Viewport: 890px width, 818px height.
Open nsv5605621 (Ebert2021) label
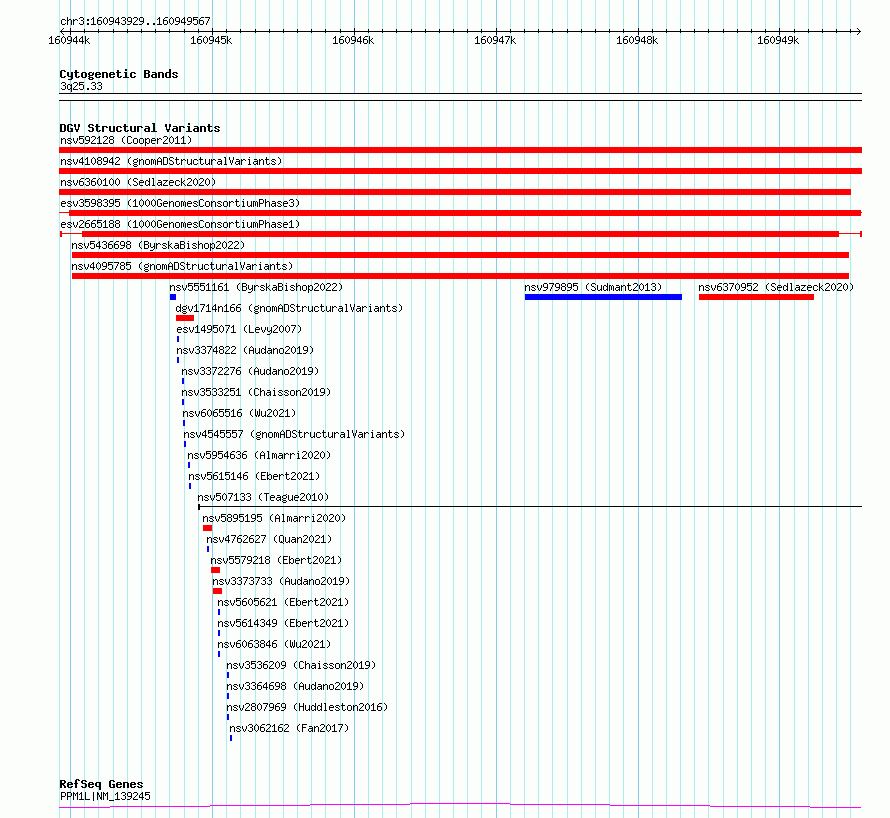click(x=283, y=602)
